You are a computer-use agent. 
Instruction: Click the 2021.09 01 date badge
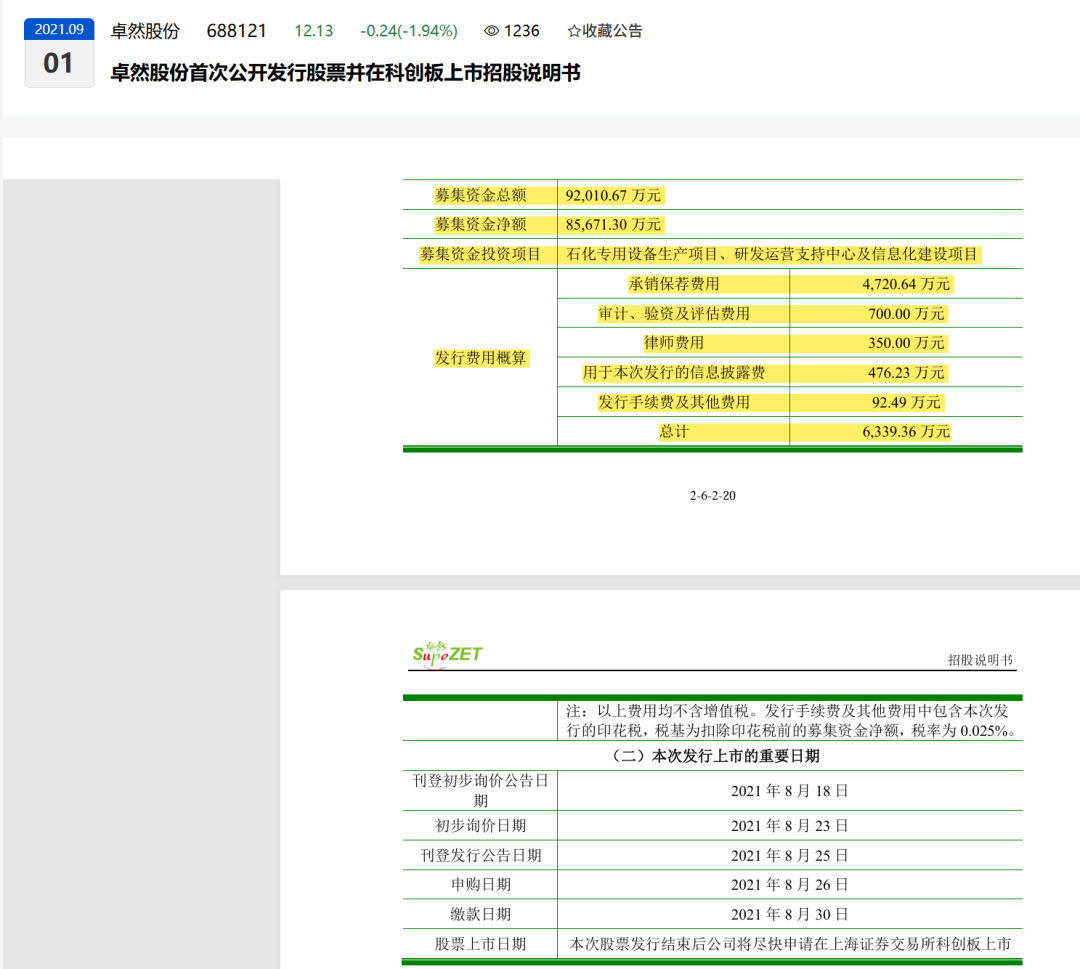(59, 53)
